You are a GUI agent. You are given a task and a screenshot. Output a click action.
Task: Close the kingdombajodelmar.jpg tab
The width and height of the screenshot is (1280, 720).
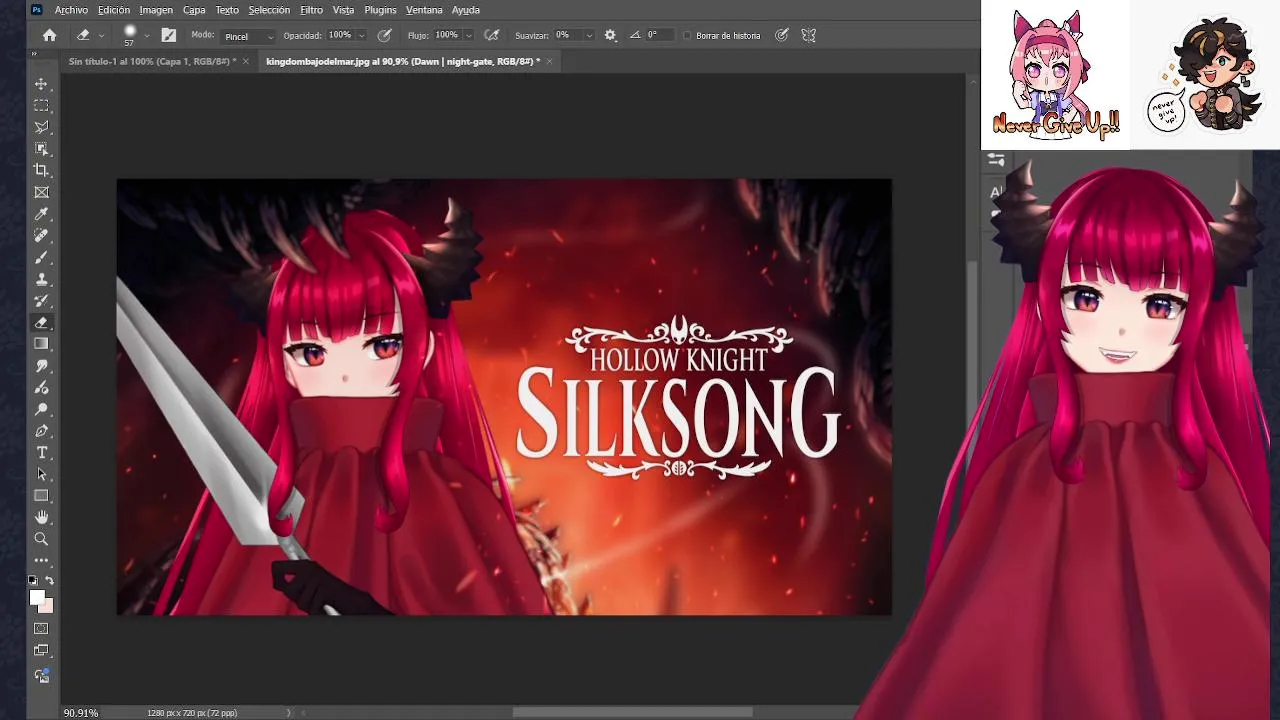pyautogui.click(x=549, y=62)
